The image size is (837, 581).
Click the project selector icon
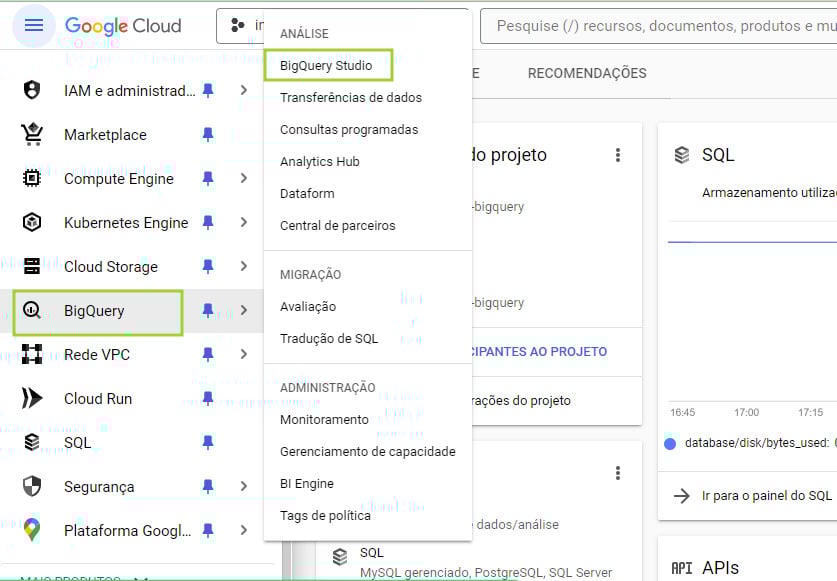click(x=238, y=25)
